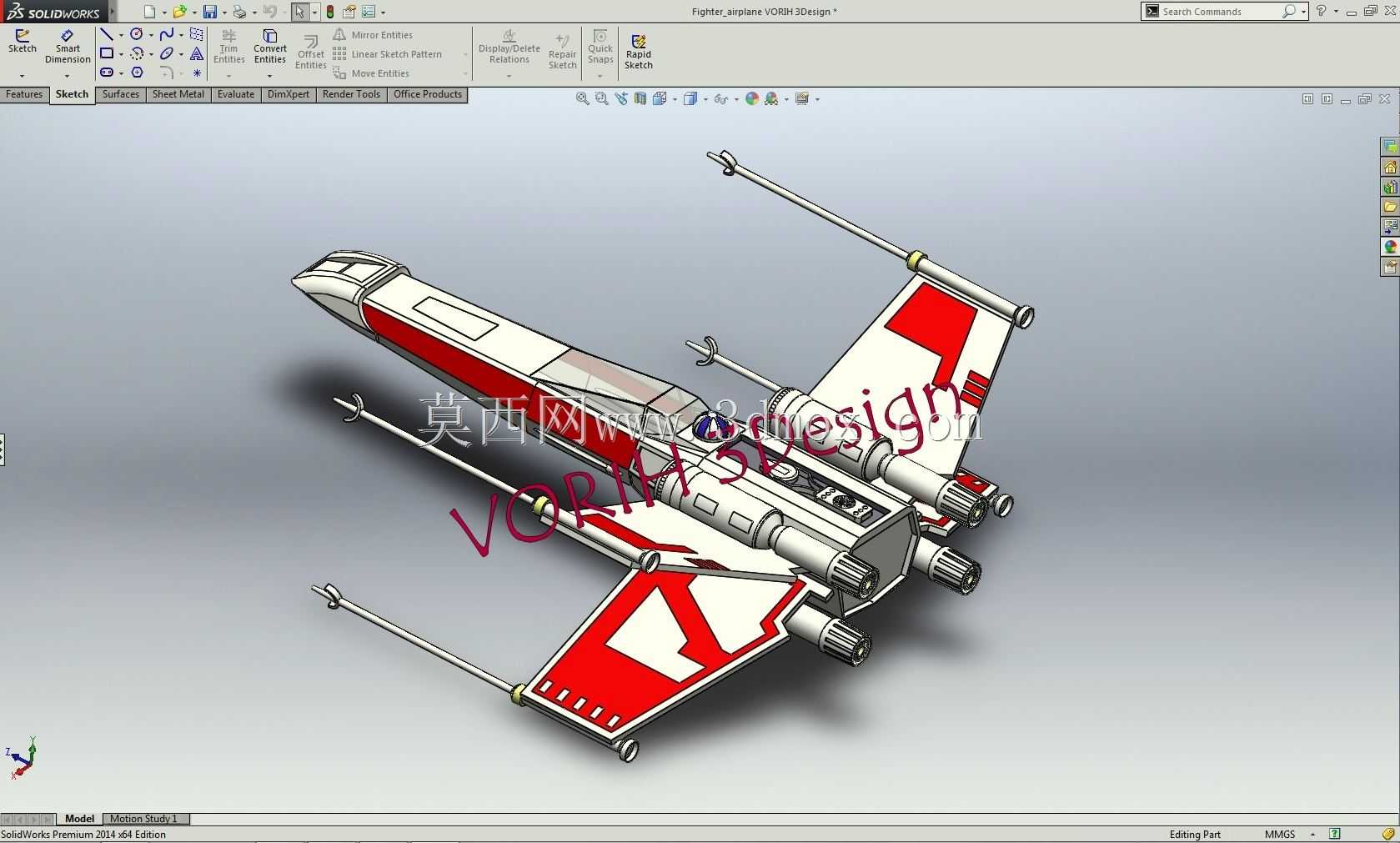Switch to the Features tab
Viewport: 1400px width, 843px height.
[24, 94]
